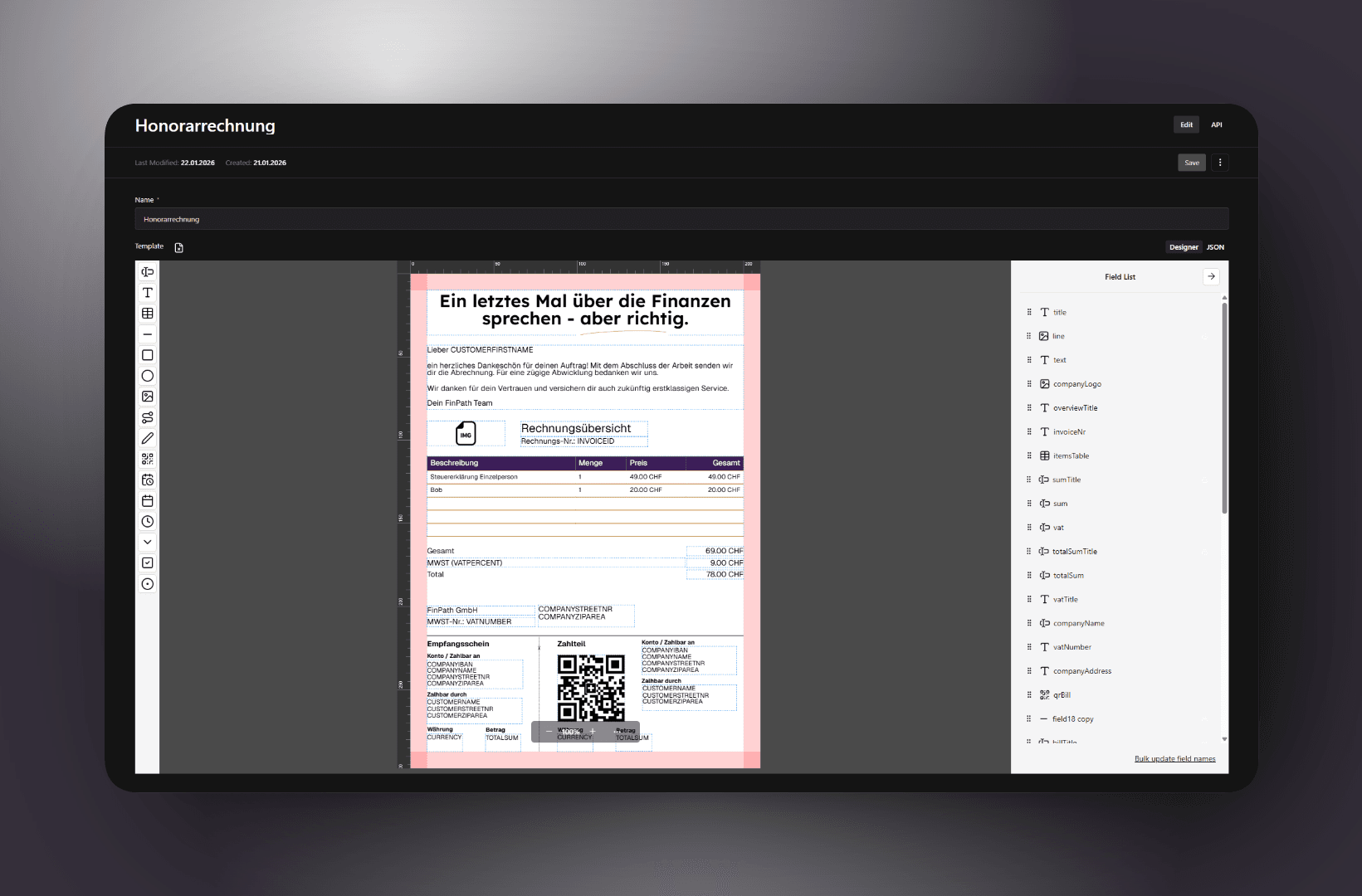Screen dimensions: 1362x896
Task: Expand the dropdown chevron in the left toolbar
Action: pos(147,542)
